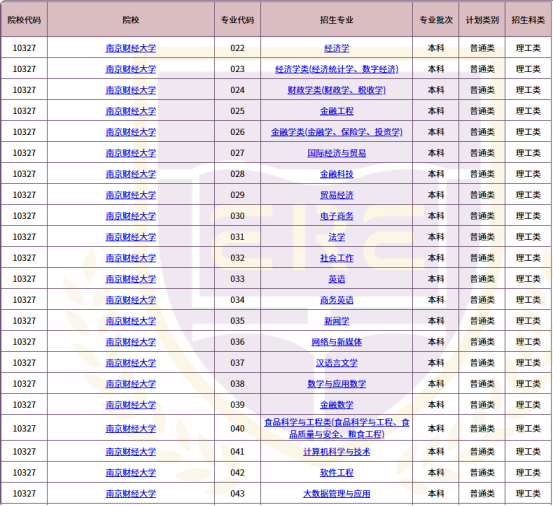Image resolution: width=553 pixels, height=506 pixels.
Task: Open 南京财经大学 link in row 023
Action: coord(130,69)
